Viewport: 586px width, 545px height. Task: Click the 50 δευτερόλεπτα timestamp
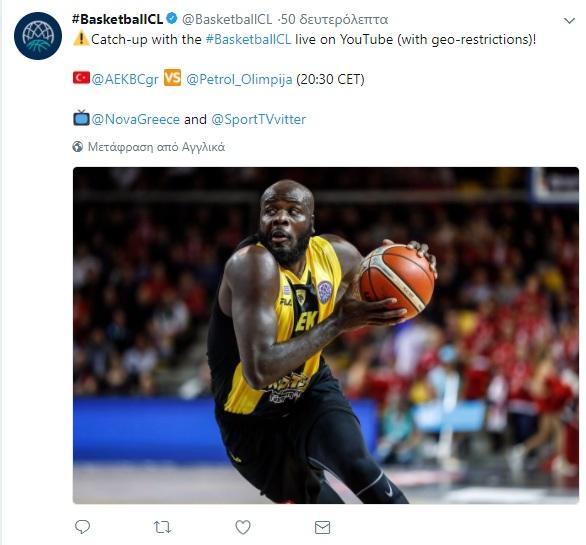tap(334, 19)
